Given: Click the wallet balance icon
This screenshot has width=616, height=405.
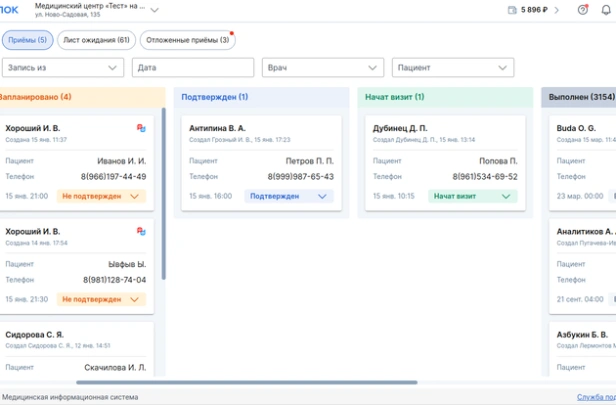Looking at the screenshot, I should click(x=512, y=10).
